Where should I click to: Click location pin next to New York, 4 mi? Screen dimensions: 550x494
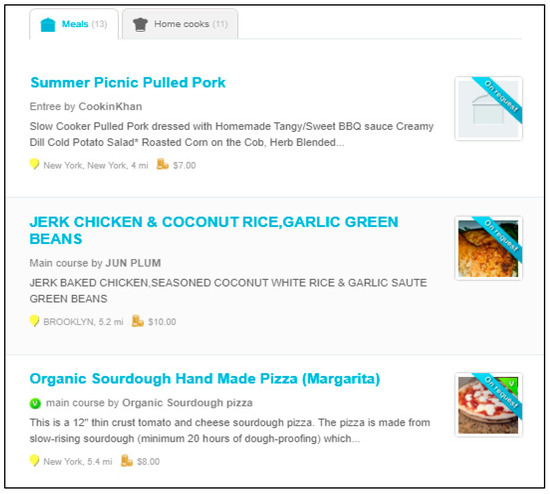tap(34, 164)
